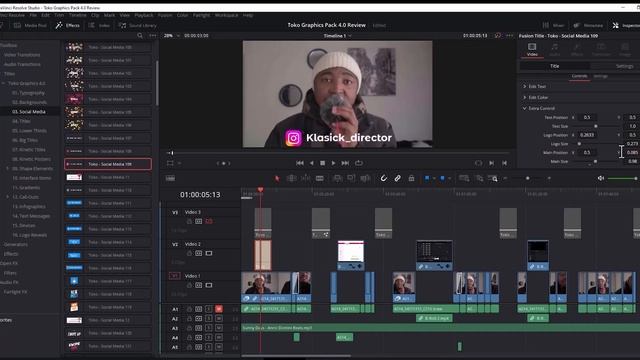Screen dimensions: 640x360
Task: Toggle the Linked Selection chain icon
Action: 398,178
